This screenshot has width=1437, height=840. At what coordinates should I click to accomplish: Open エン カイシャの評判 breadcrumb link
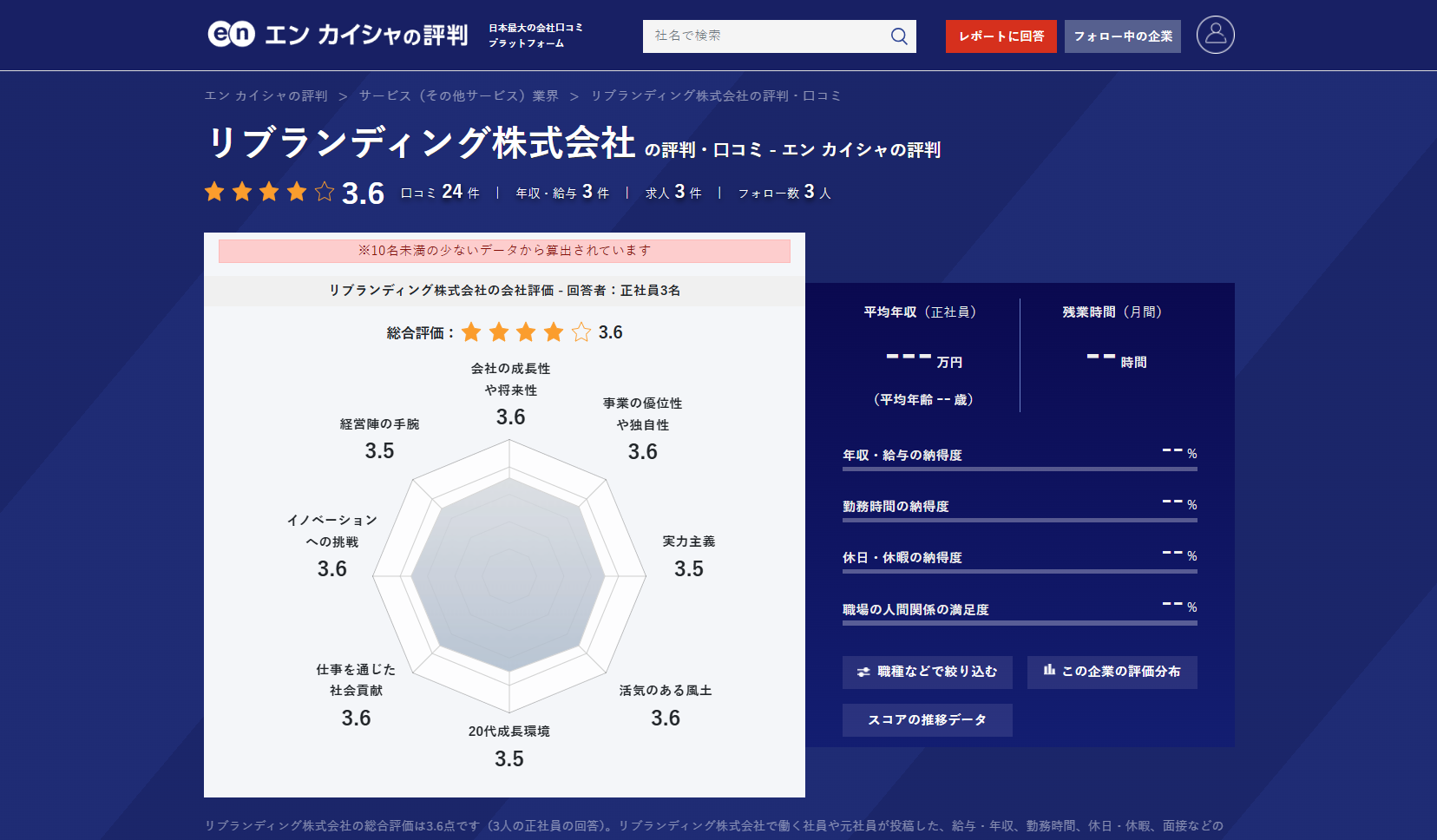(x=266, y=96)
